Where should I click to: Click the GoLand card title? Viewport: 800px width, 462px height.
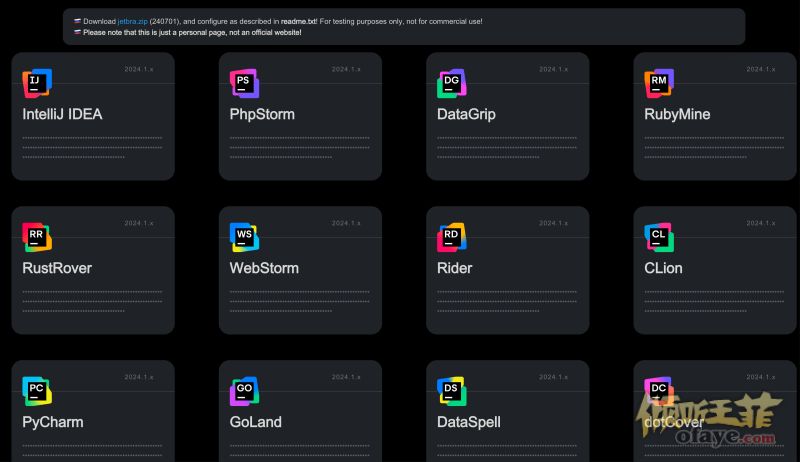pos(255,422)
